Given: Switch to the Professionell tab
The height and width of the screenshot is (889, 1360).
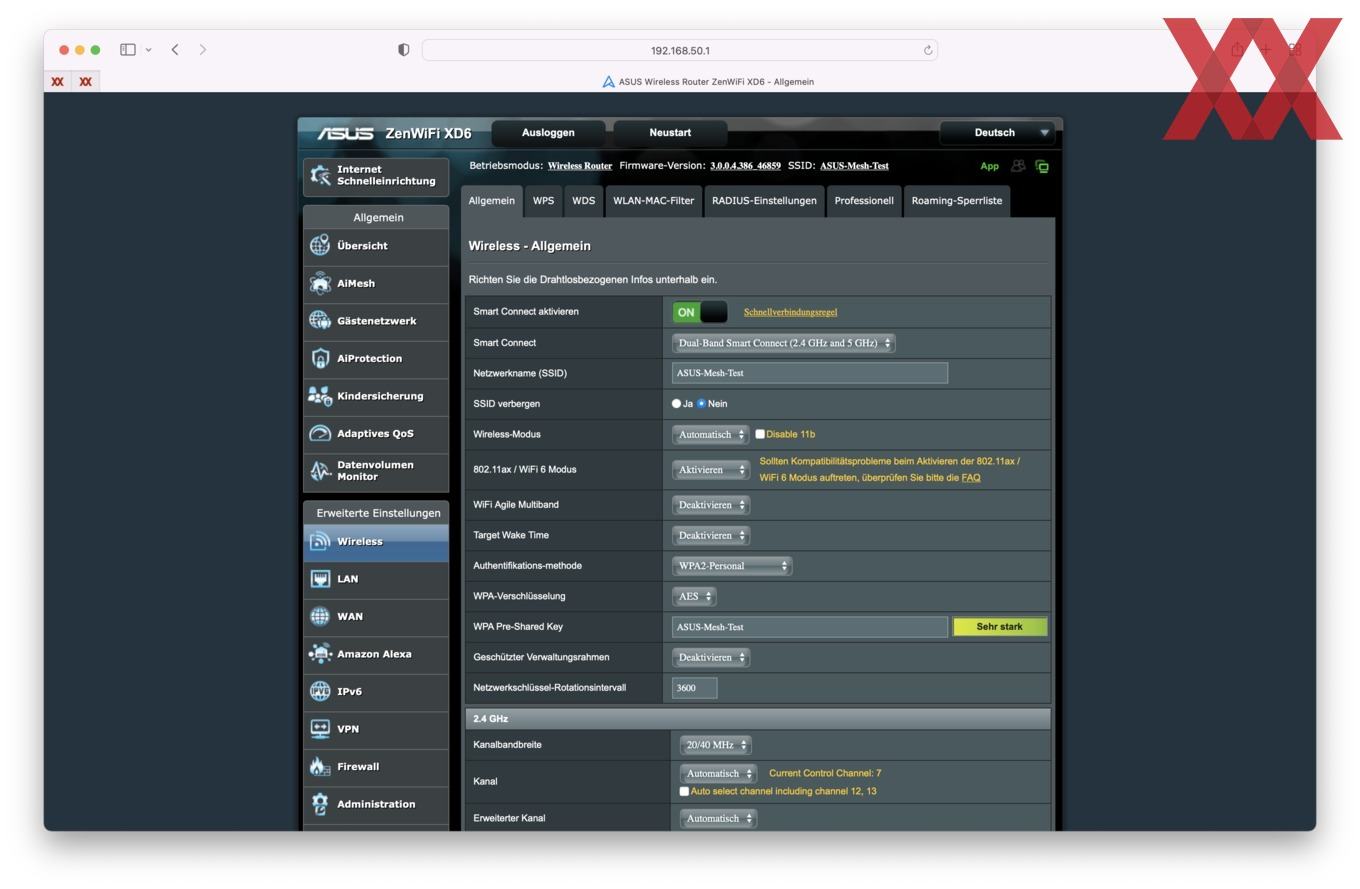Looking at the screenshot, I should click(x=864, y=201).
